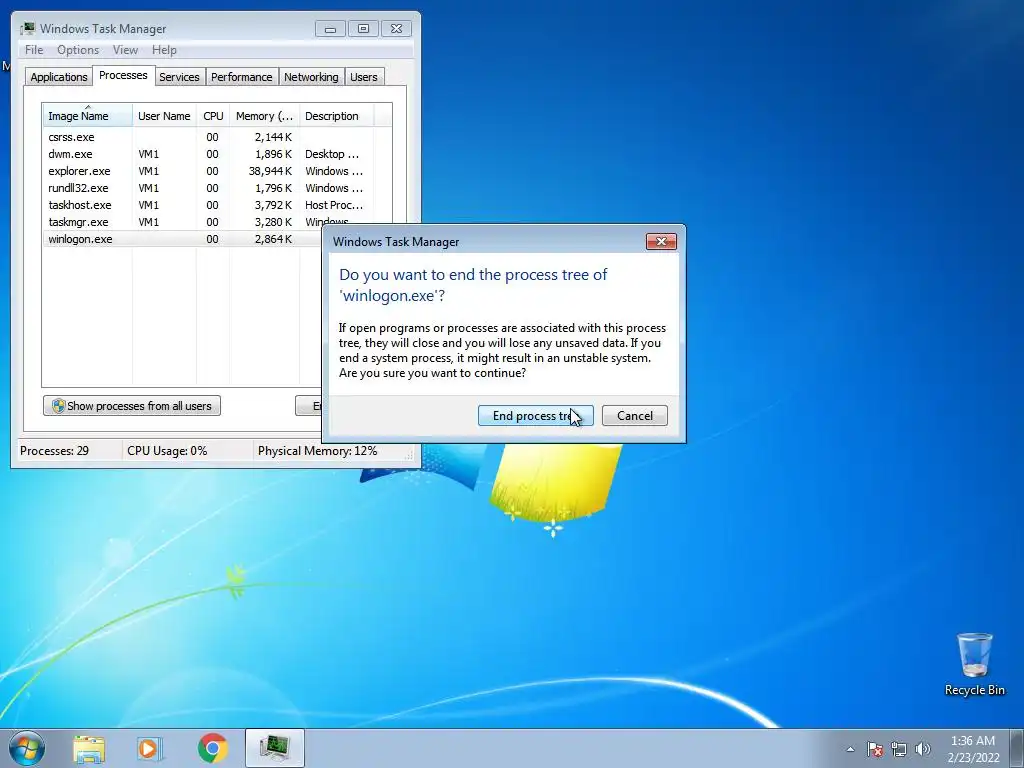Sort by User Name column header

click(x=164, y=116)
